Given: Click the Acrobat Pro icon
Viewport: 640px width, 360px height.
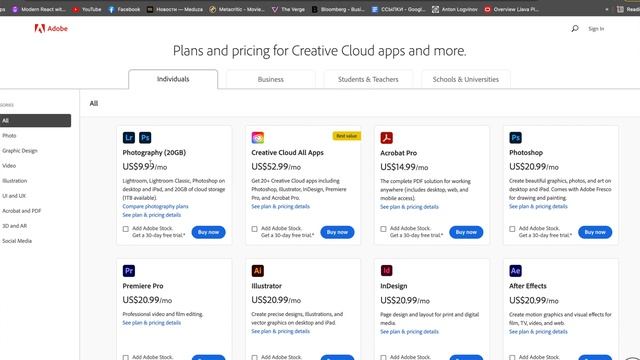Looking at the screenshot, I should coord(387,138).
